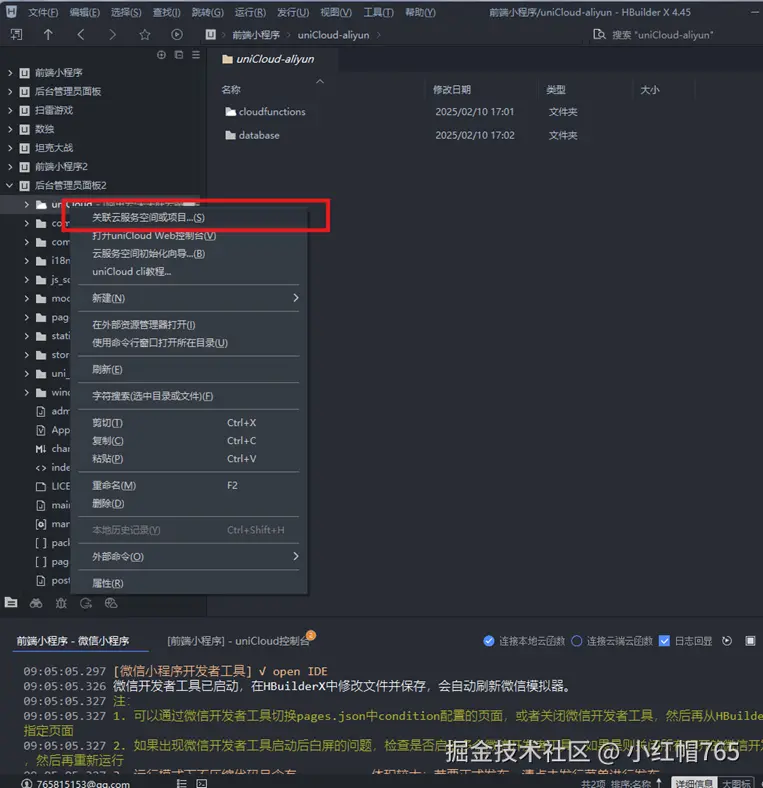Image resolution: width=763 pixels, height=788 pixels.
Task: Toggle the 日志回显 log echo checkbox
Action: [x=664, y=641]
